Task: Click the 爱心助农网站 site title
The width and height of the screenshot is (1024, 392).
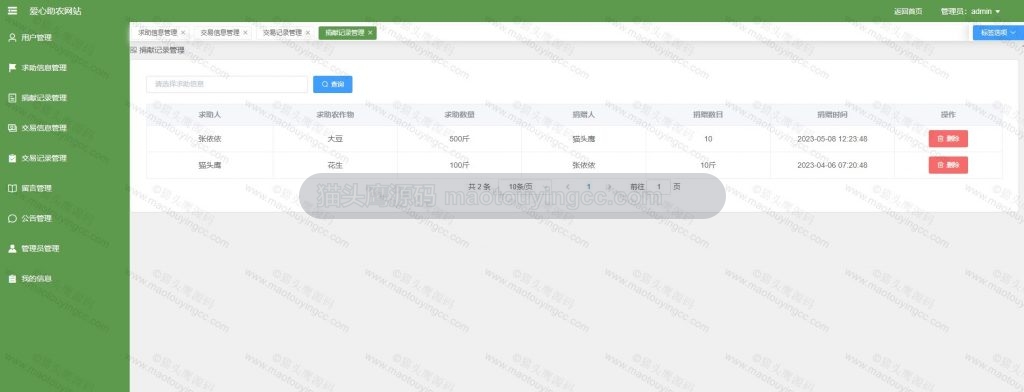Action: [x=56, y=11]
